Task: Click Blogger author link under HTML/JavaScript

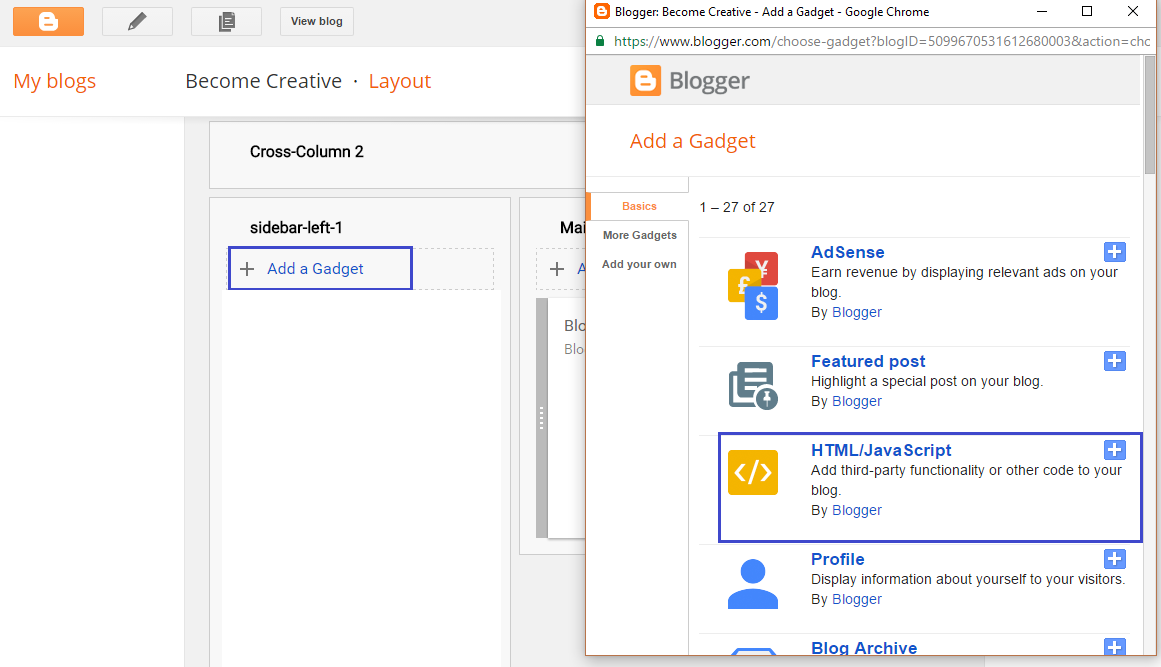Action: pos(857,510)
